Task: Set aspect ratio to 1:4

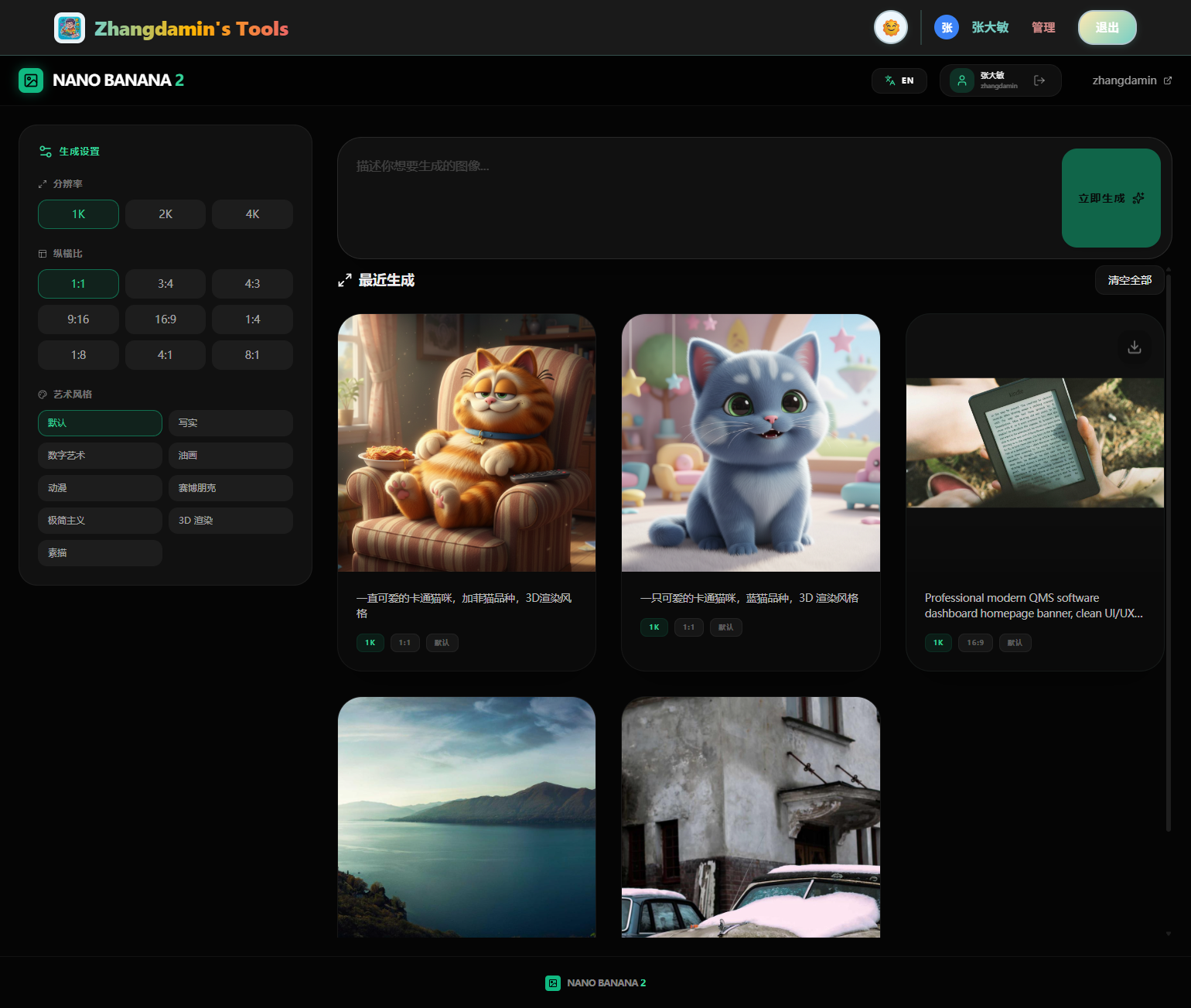Action: pos(252,319)
